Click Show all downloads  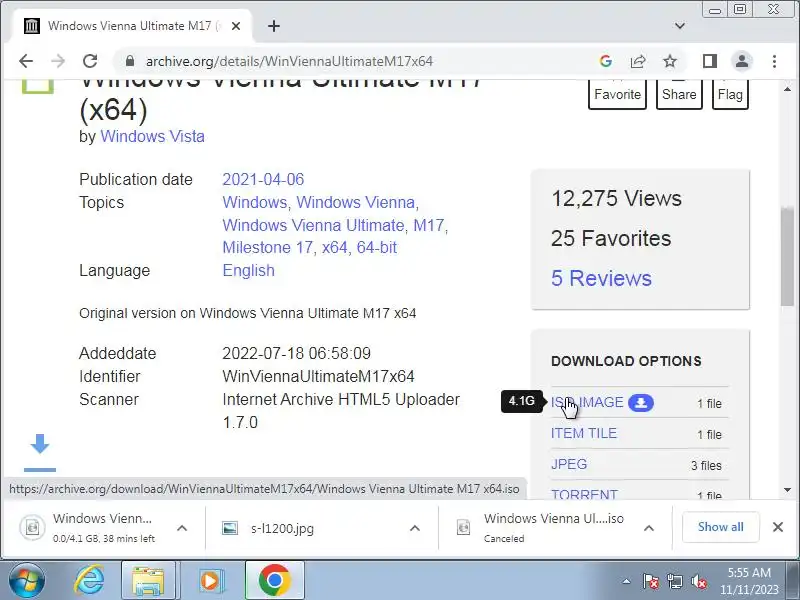tap(720, 527)
